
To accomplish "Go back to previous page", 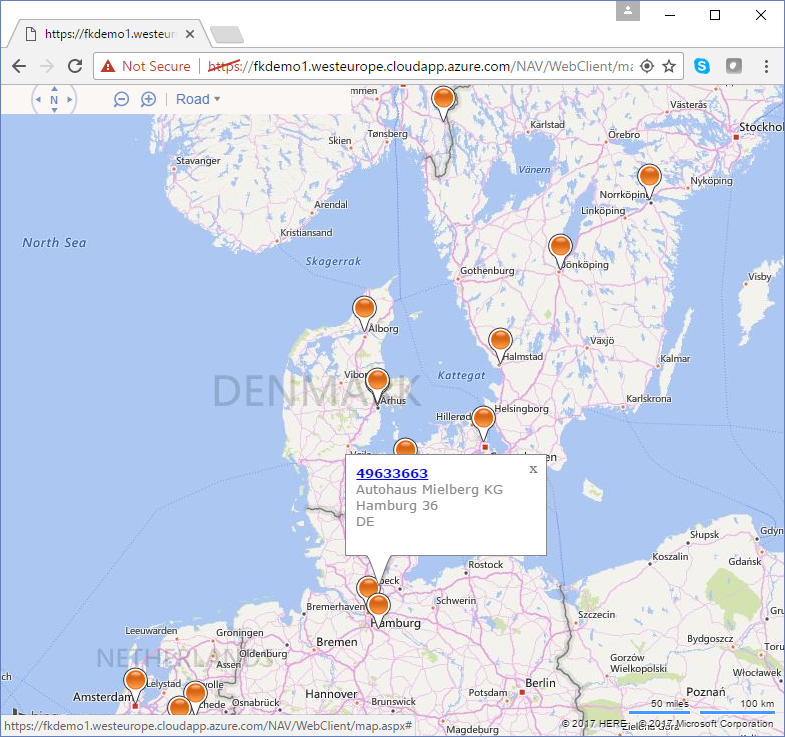I will click(x=19, y=66).
